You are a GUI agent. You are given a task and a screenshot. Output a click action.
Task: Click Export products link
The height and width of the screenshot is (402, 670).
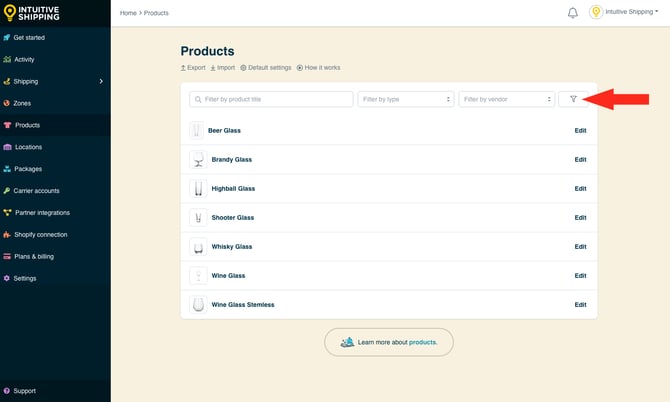pyautogui.click(x=193, y=68)
